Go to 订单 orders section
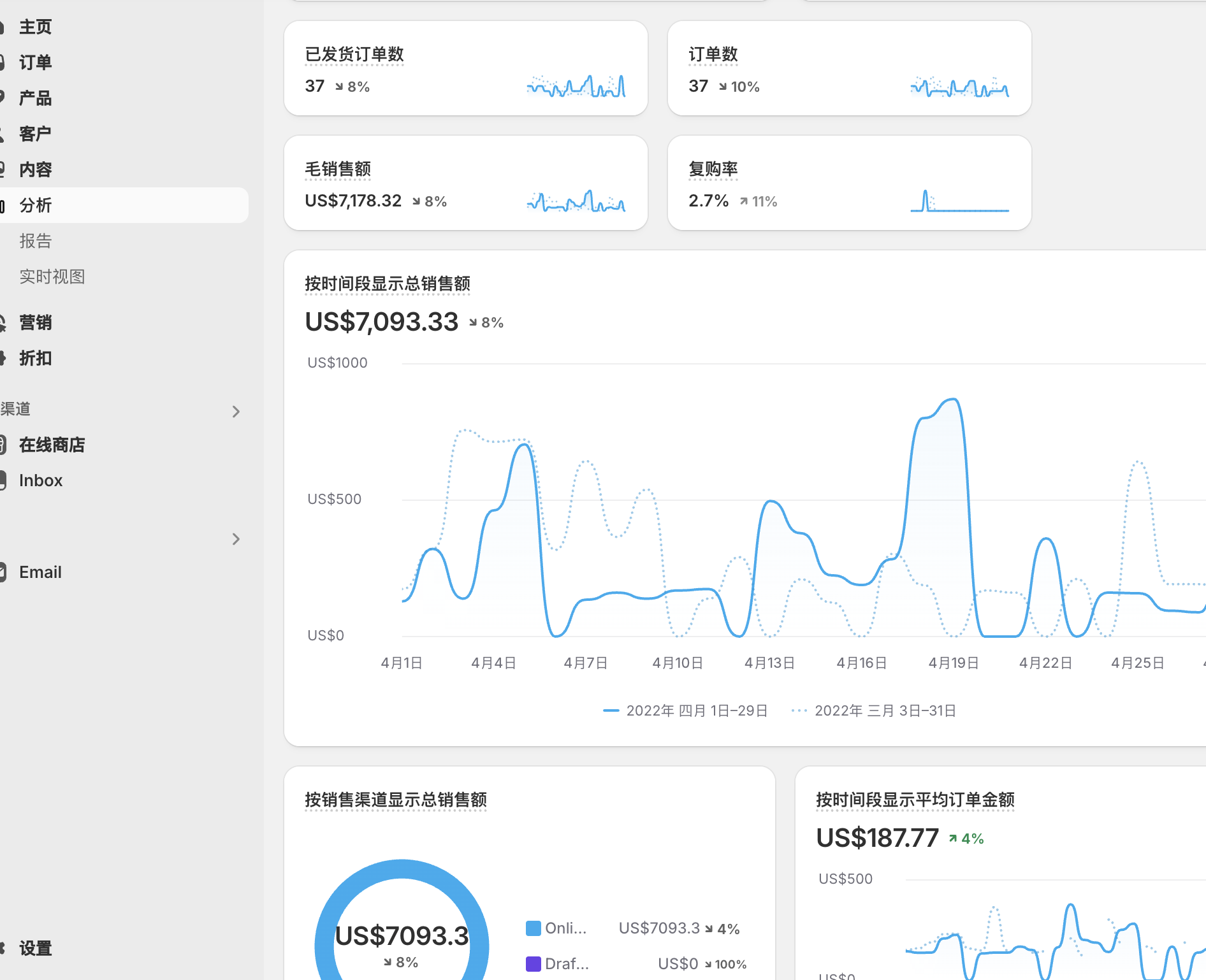Viewport: 1206px width, 980px height. coord(35,62)
